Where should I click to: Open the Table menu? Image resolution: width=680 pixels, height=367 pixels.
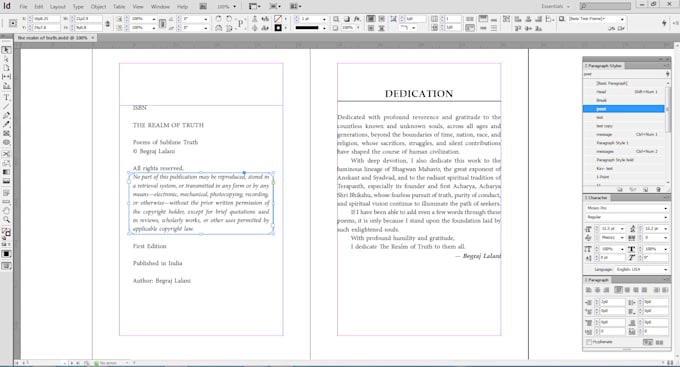coord(119,7)
